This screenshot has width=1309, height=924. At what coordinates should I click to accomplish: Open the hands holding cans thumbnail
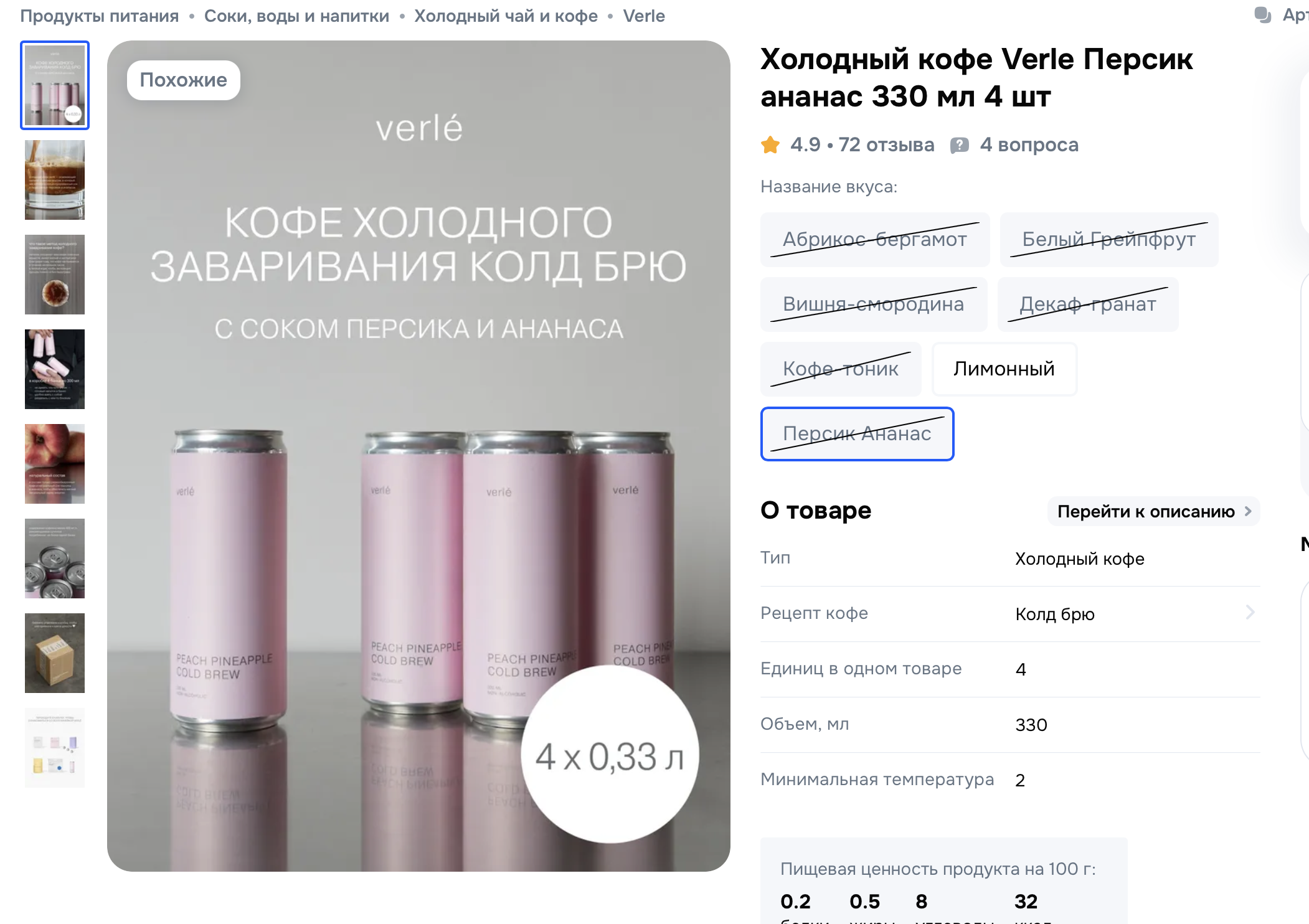click(55, 369)
